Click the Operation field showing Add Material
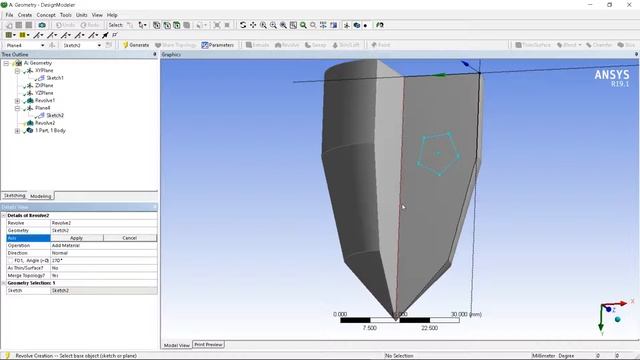Screen dimensions: 640x360 pyautogui.click(x=104, y=246)
